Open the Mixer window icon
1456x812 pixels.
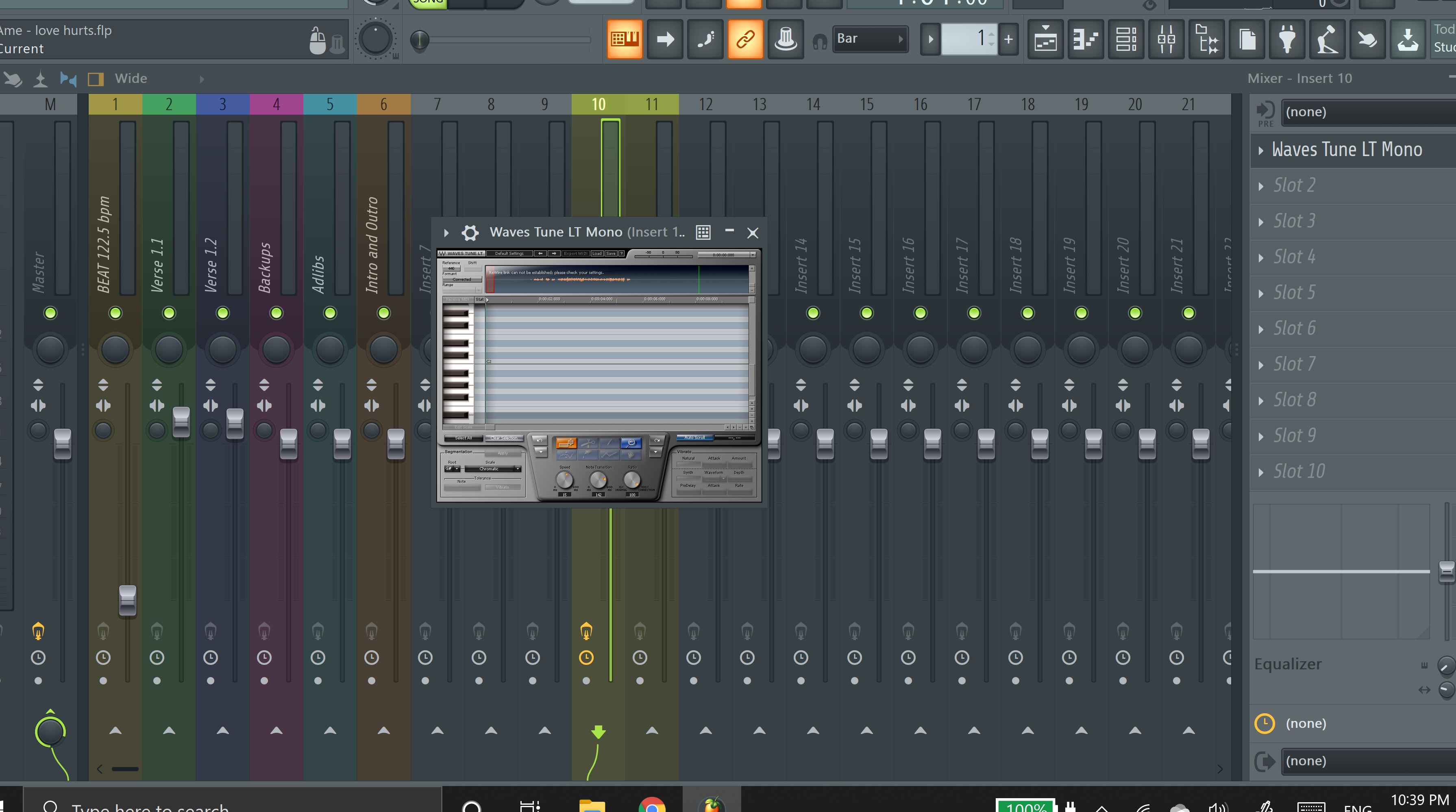1166,39
